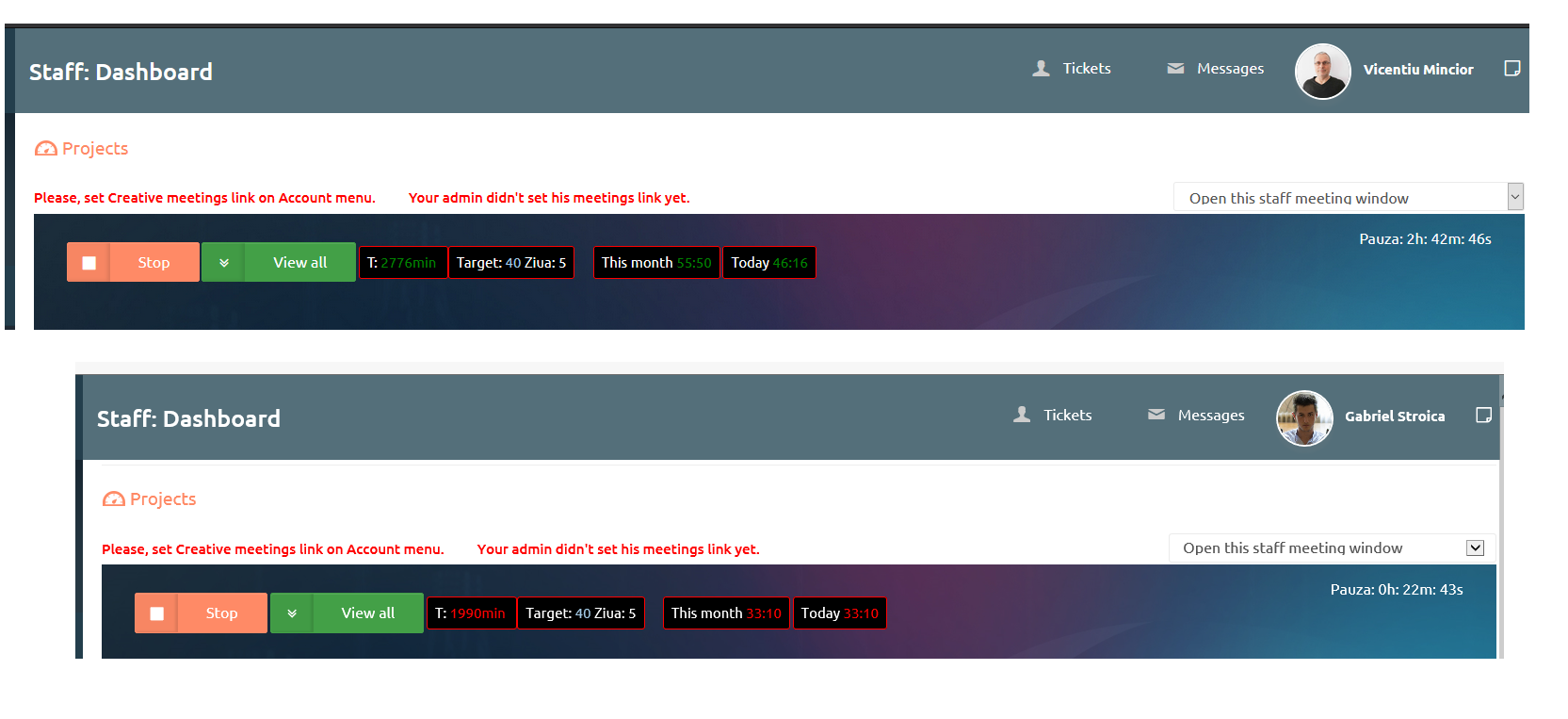Click the dropdown arrow of the upper meeting window selector
The width and height of the screenshot is (1568, 719).
(x=1514, y=197)
